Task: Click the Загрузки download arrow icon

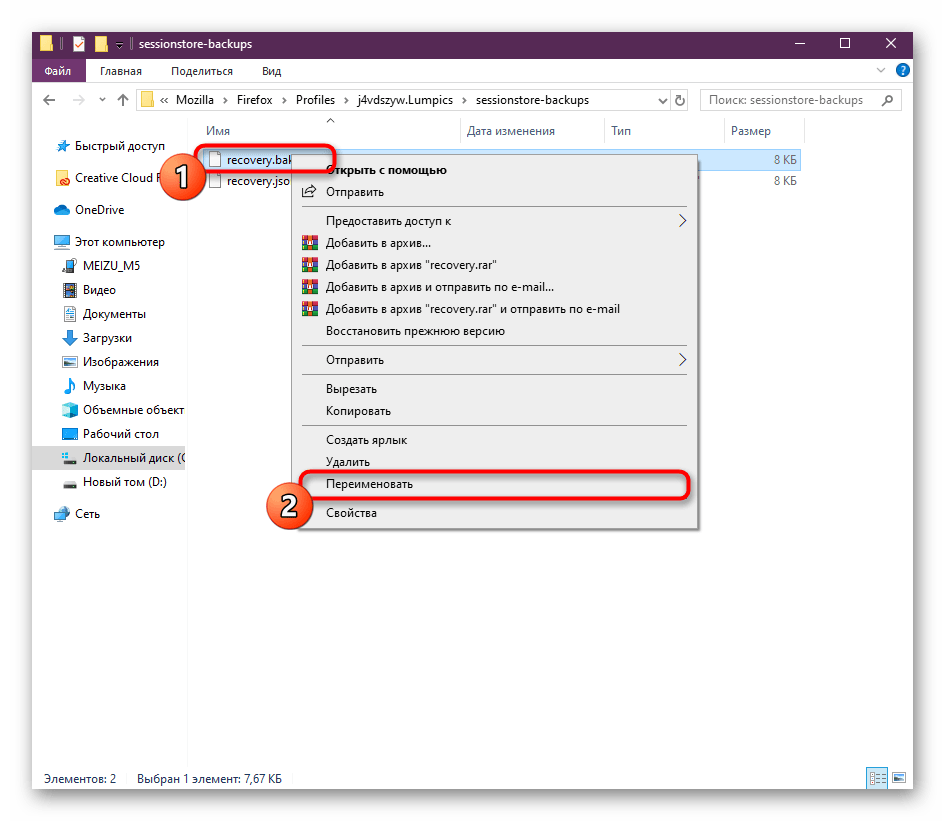Action: 70,338
